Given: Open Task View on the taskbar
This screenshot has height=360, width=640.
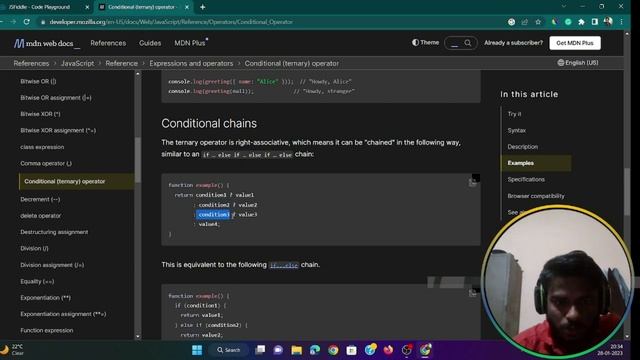Looking at the screenshot, I should [x=260, y=350].
